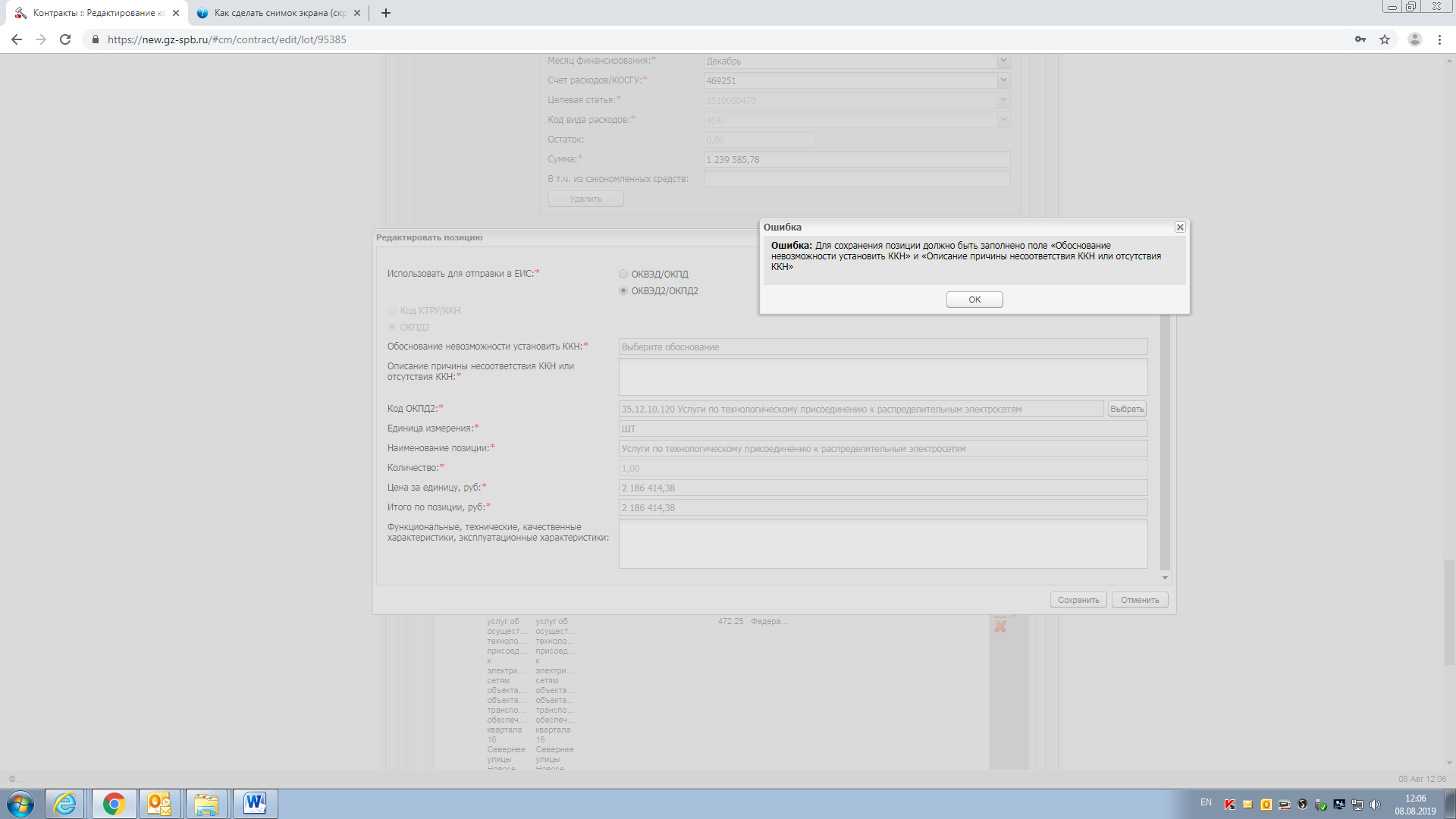Viewport: 1456px width, 819px height.
Task: Select the ОКВЭД2/ОКПД2 radio option
Action: click(x=623, y=291)
